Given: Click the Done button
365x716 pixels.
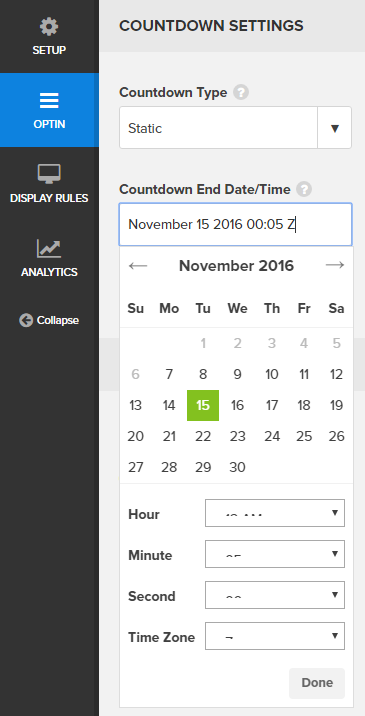Looking at the screenshot, I should coord(317,683).
